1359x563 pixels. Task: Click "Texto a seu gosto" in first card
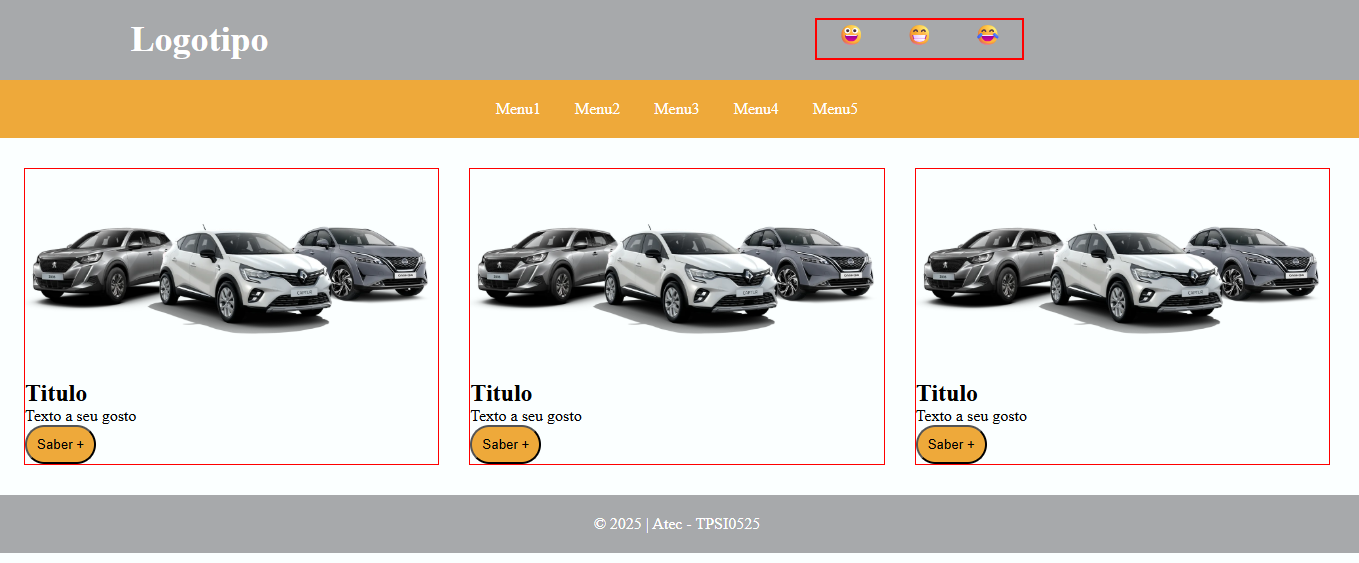tap(81, 416)
